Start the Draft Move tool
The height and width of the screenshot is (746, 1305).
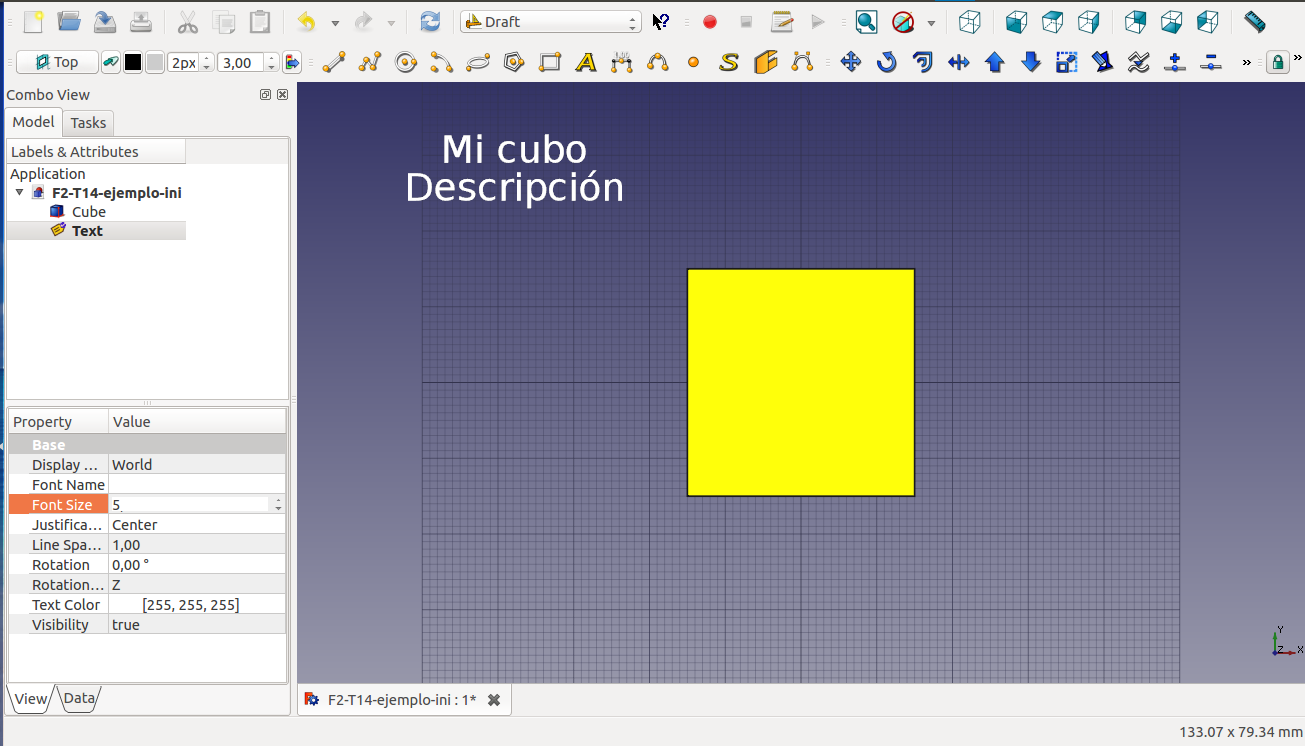pyautogui.click(x=850, y=63)
